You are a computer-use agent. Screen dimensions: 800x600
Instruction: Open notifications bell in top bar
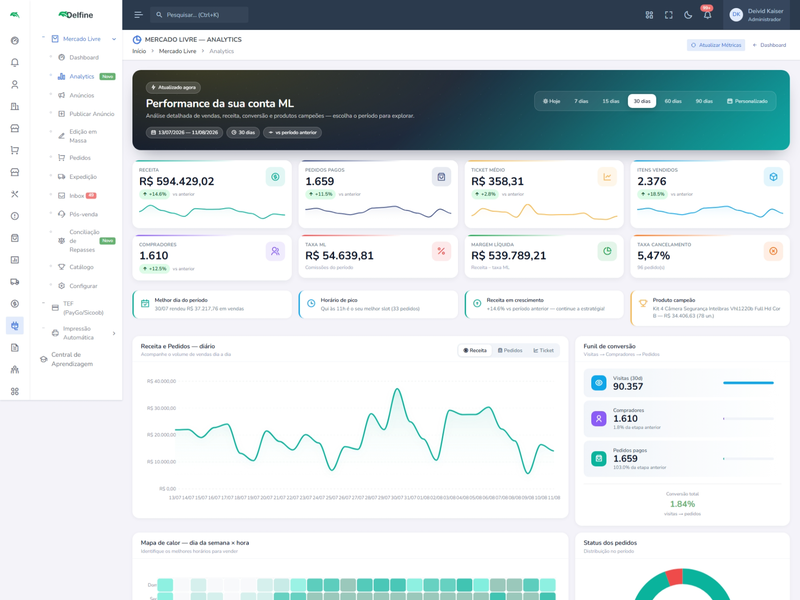(707, 15)
